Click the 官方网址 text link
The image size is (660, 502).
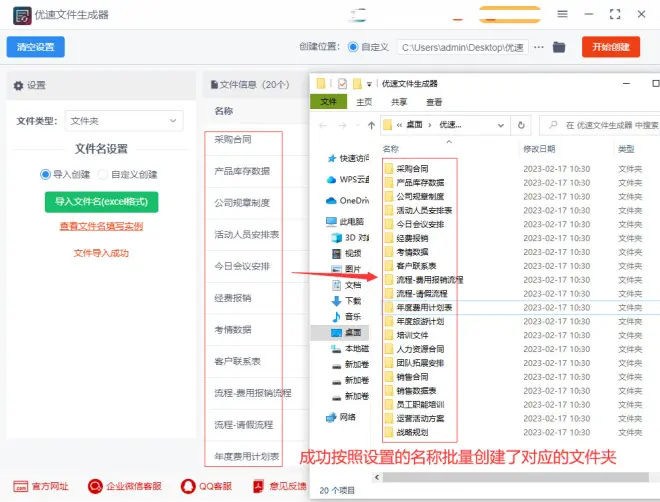[x=50, y=486]
